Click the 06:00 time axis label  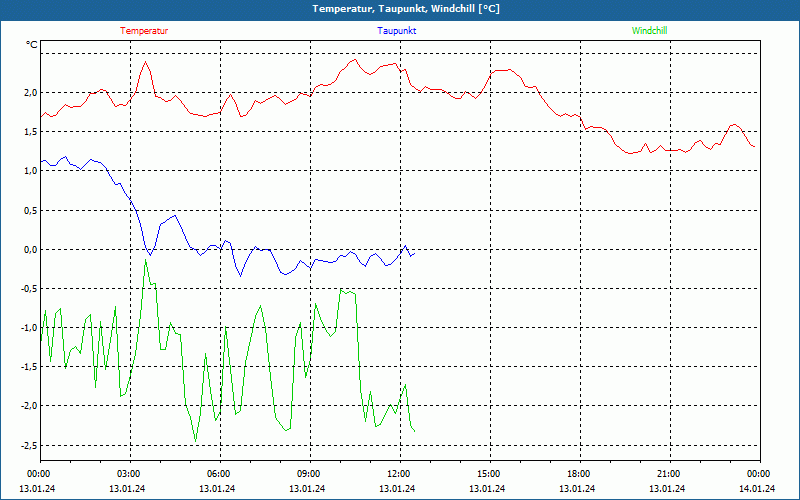(x=217, y=474)
